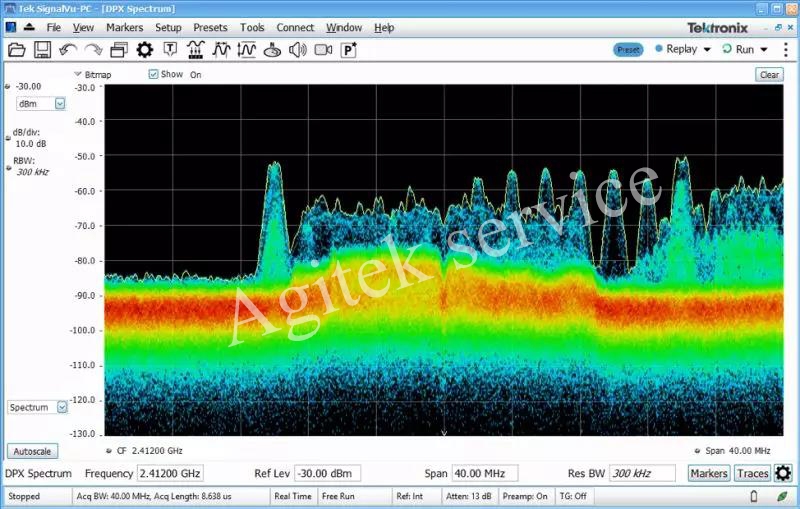Open the Presets menu

(x=210, y=27)
